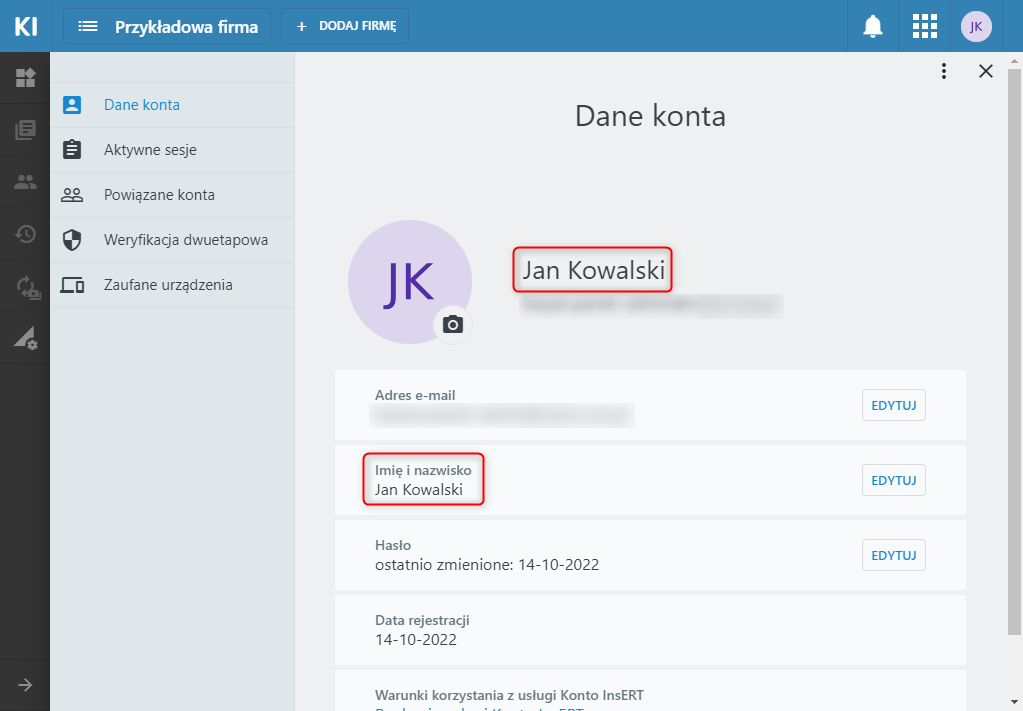Click the camera icon to change avatar
This screenshot has height=711, width=1023.
(x=453, y=324)
